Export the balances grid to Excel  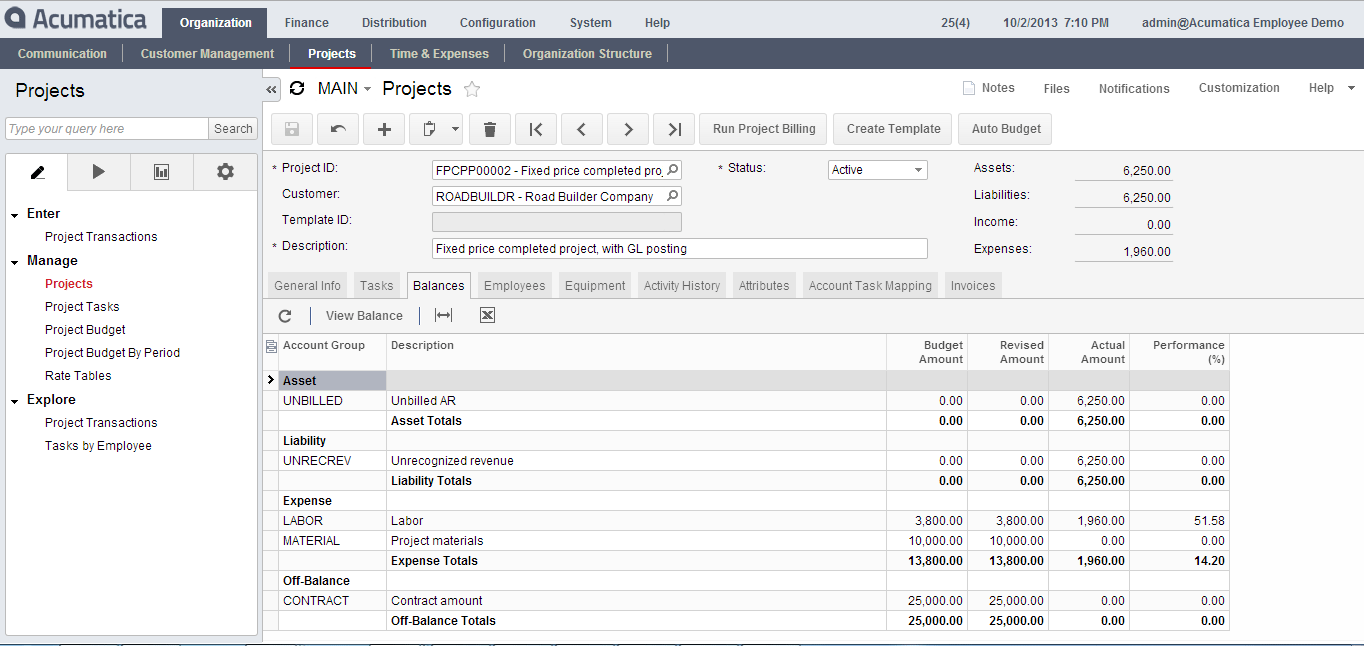(487, 315)
